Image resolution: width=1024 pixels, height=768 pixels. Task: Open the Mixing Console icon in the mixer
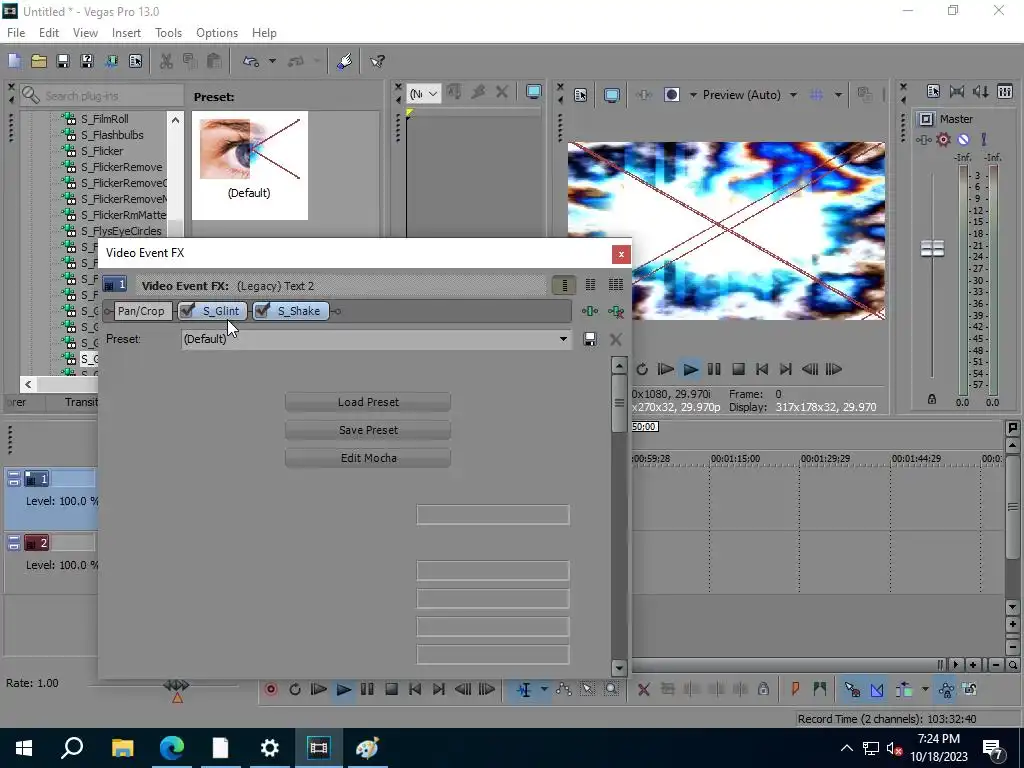coord(1005,92)
